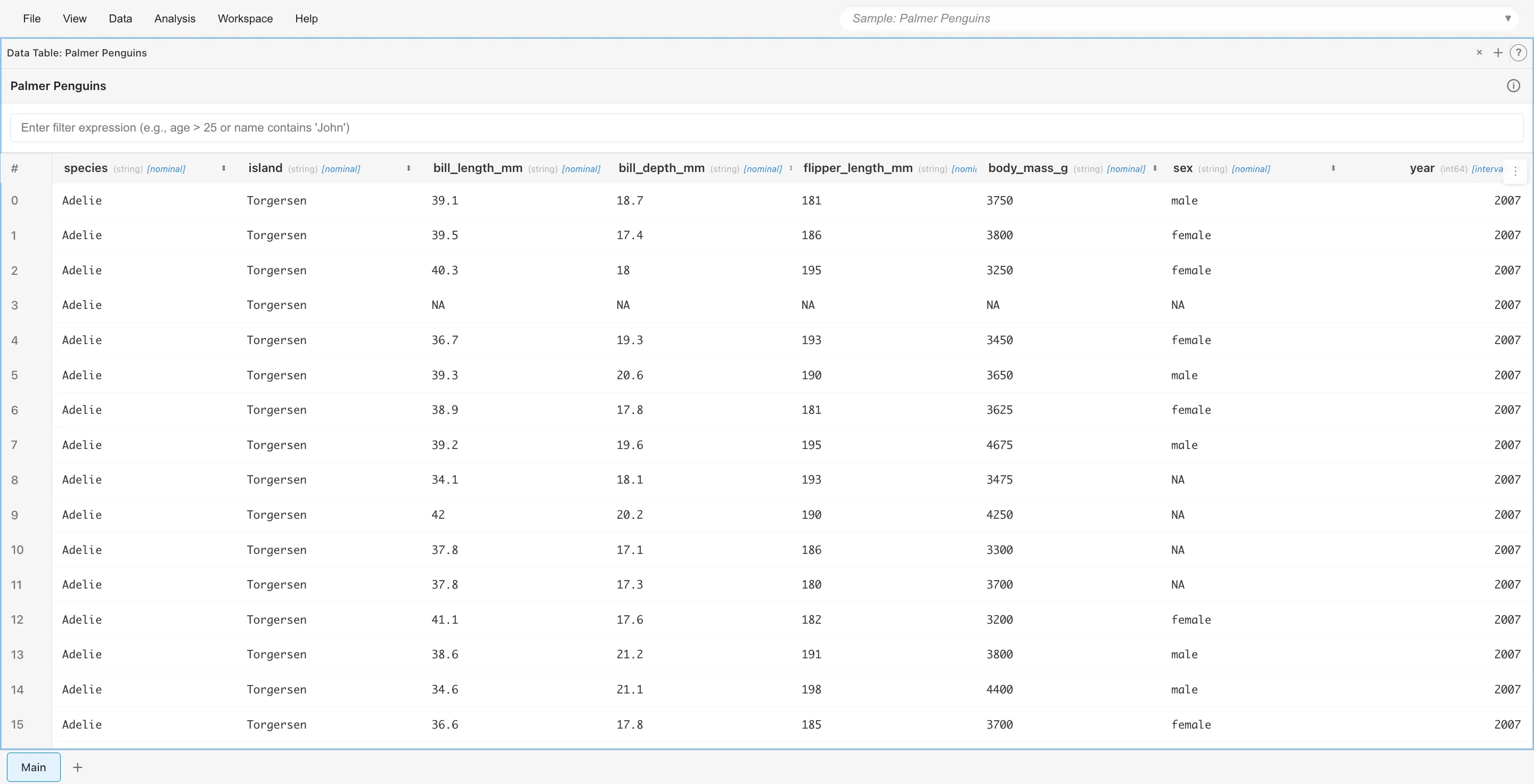
Task: Open the Analysis menu
Action: click(175, 19)
